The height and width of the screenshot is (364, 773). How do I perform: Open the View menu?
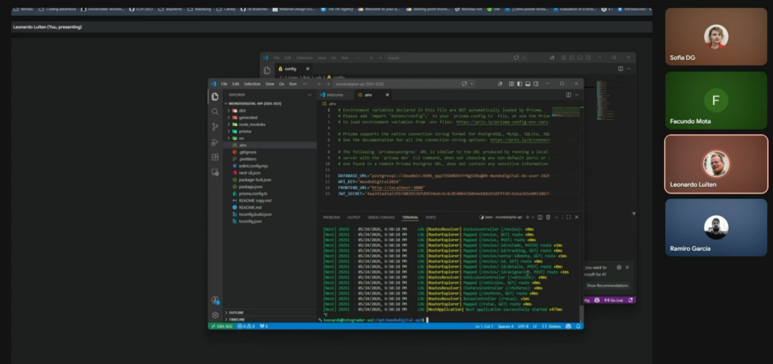coord(270,84)
